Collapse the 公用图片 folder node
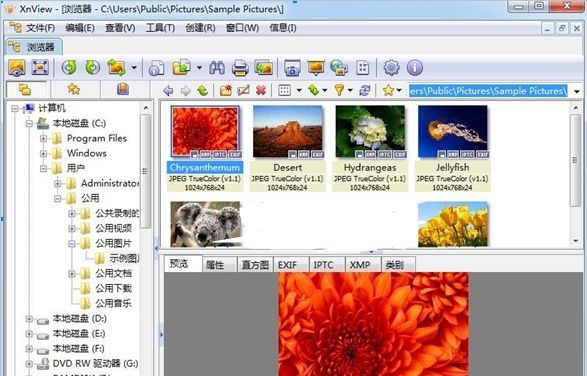This screenshot has height=376, width=587. pyautogui.click(x=72, y=243)
